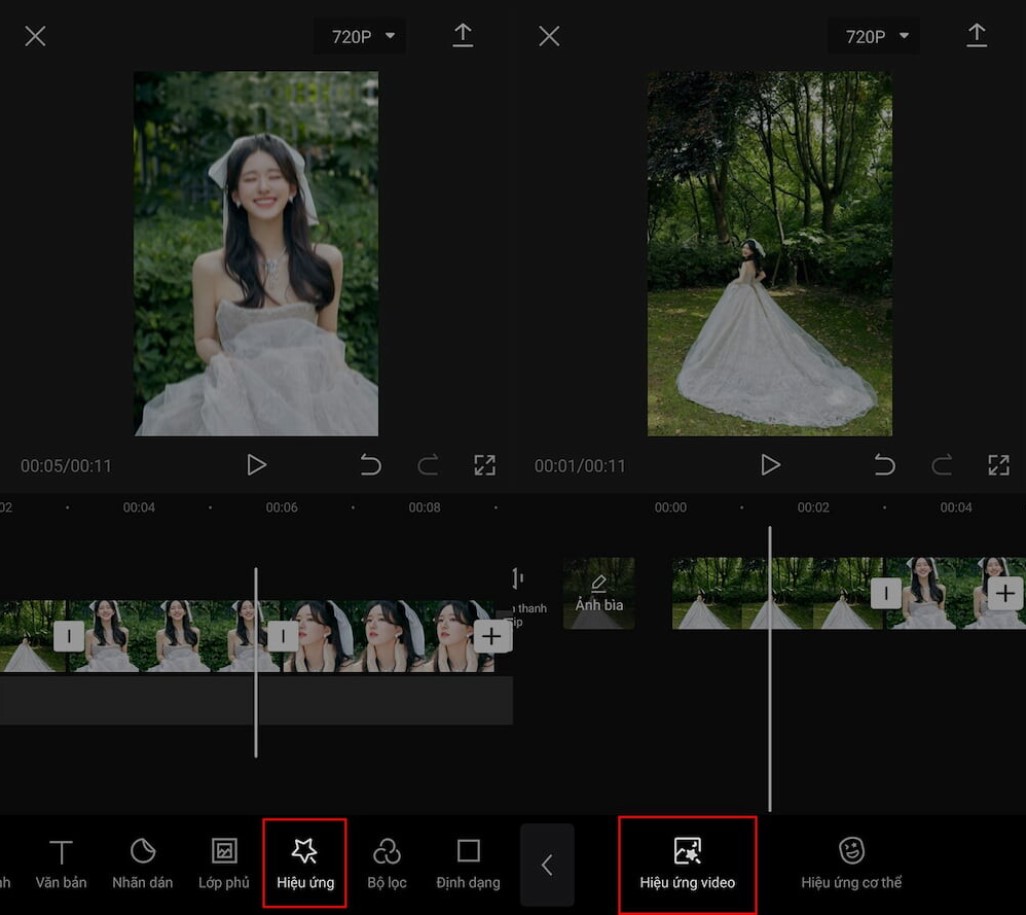1026x915 pixels.
Task: Undo the last edit
Action: 370,464
